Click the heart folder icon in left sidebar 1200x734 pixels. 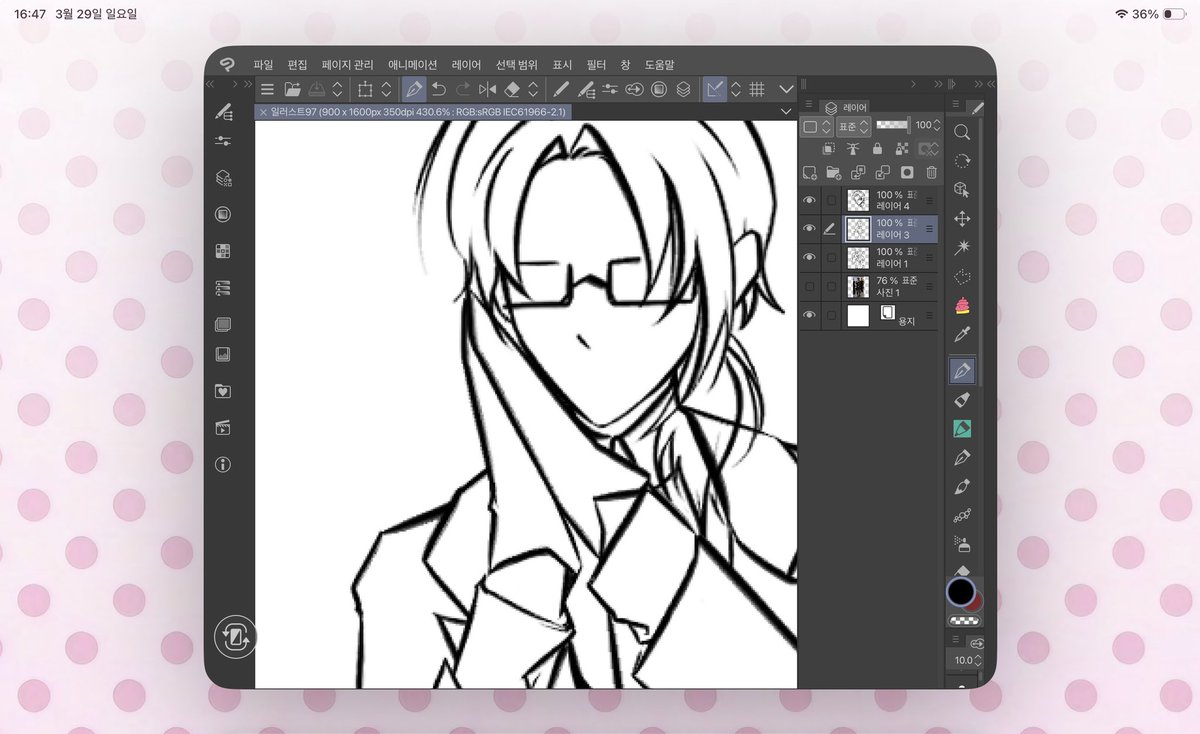tap(223, 392)
